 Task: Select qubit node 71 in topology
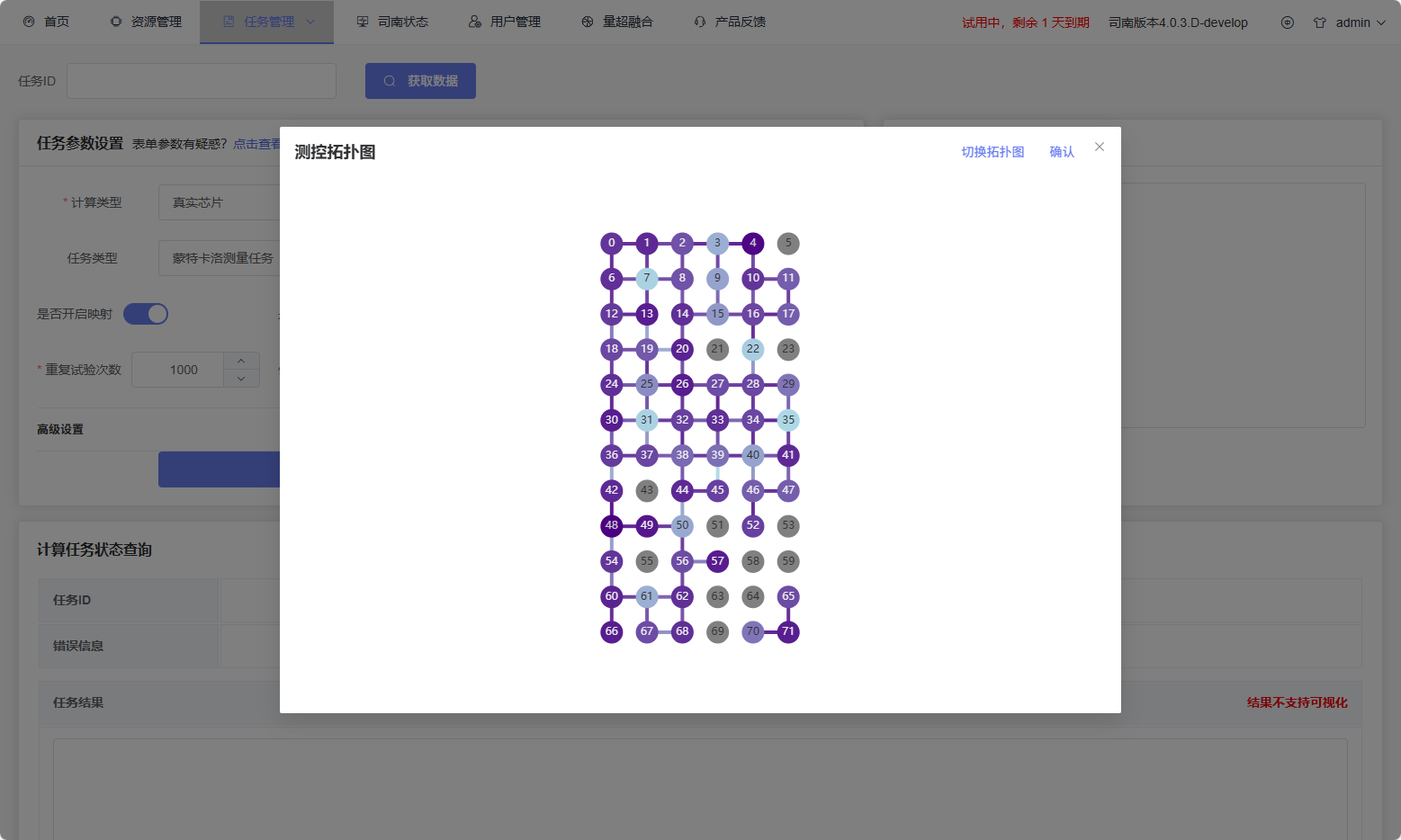tap(788, 631)
